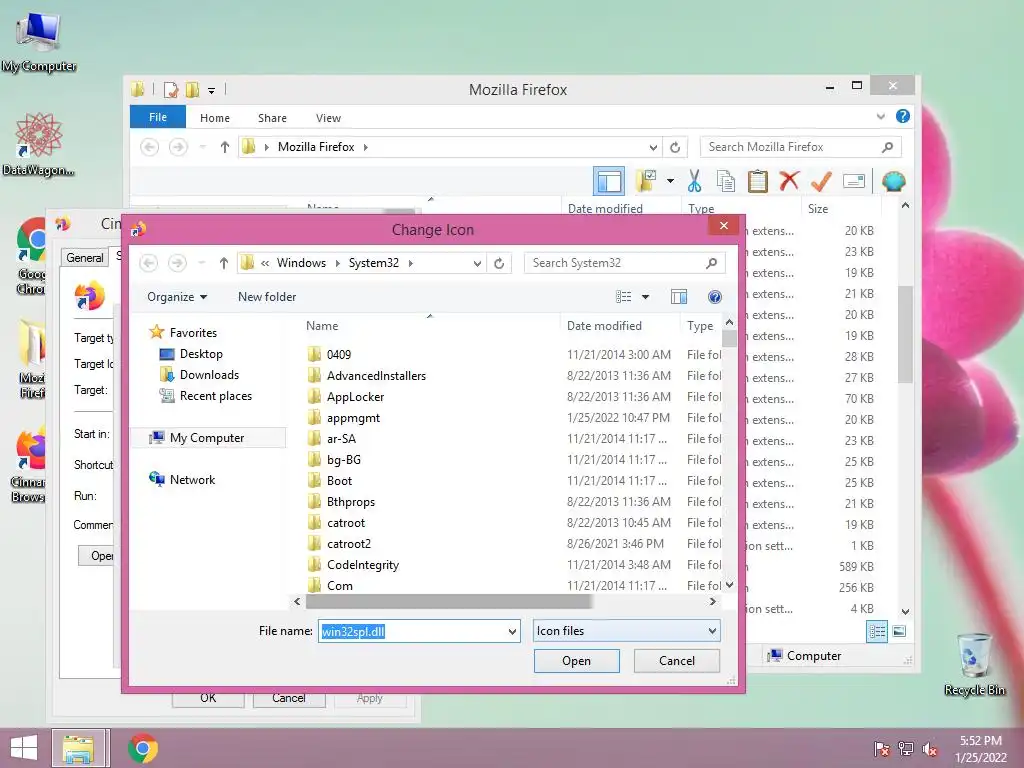The height and width of the screenshot is (768, 1024).
Task: Show the preview pane in Change Icon dialog
Action: (x=679, y=297)
